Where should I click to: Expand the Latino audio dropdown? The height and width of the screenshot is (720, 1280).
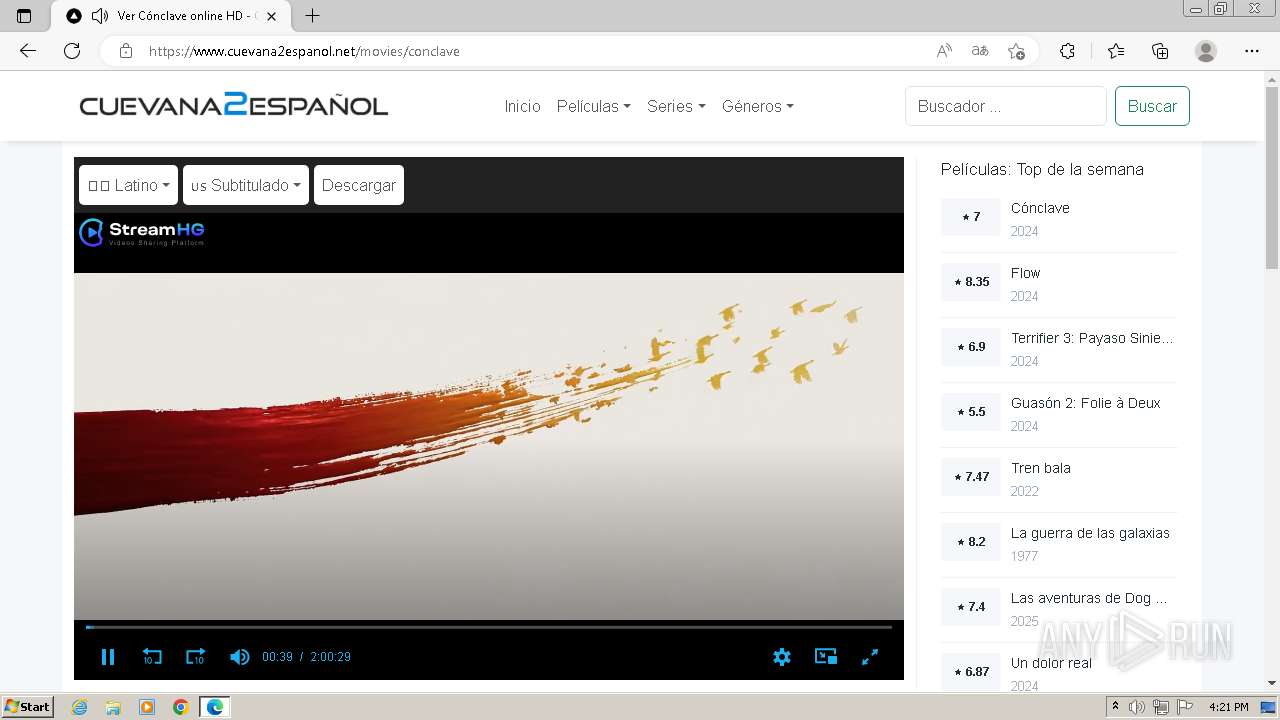pyautogui.click(x=128, y=185)
